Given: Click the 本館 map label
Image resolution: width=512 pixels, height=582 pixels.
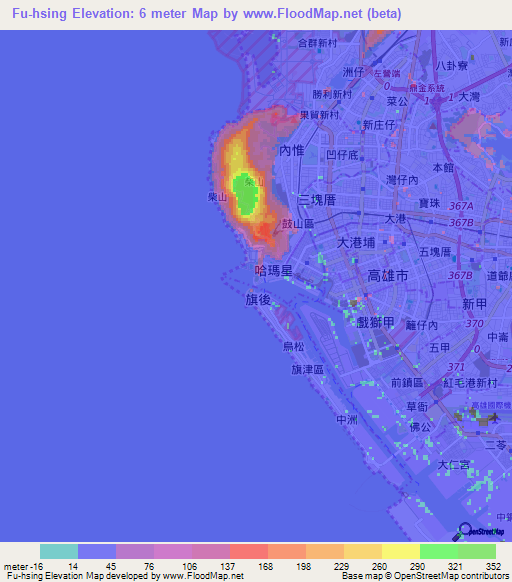Looking at the screenshot, I should pyautogui.click(x=443, y=168).
